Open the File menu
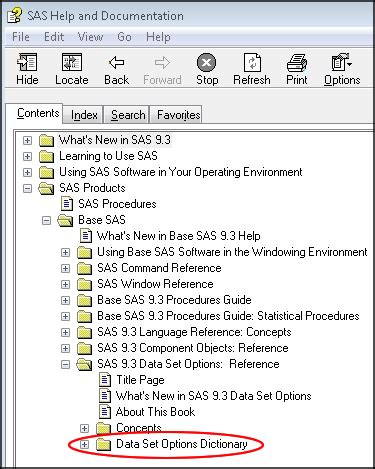Screen dimensions: 375x469 click(x=21, y=37)
